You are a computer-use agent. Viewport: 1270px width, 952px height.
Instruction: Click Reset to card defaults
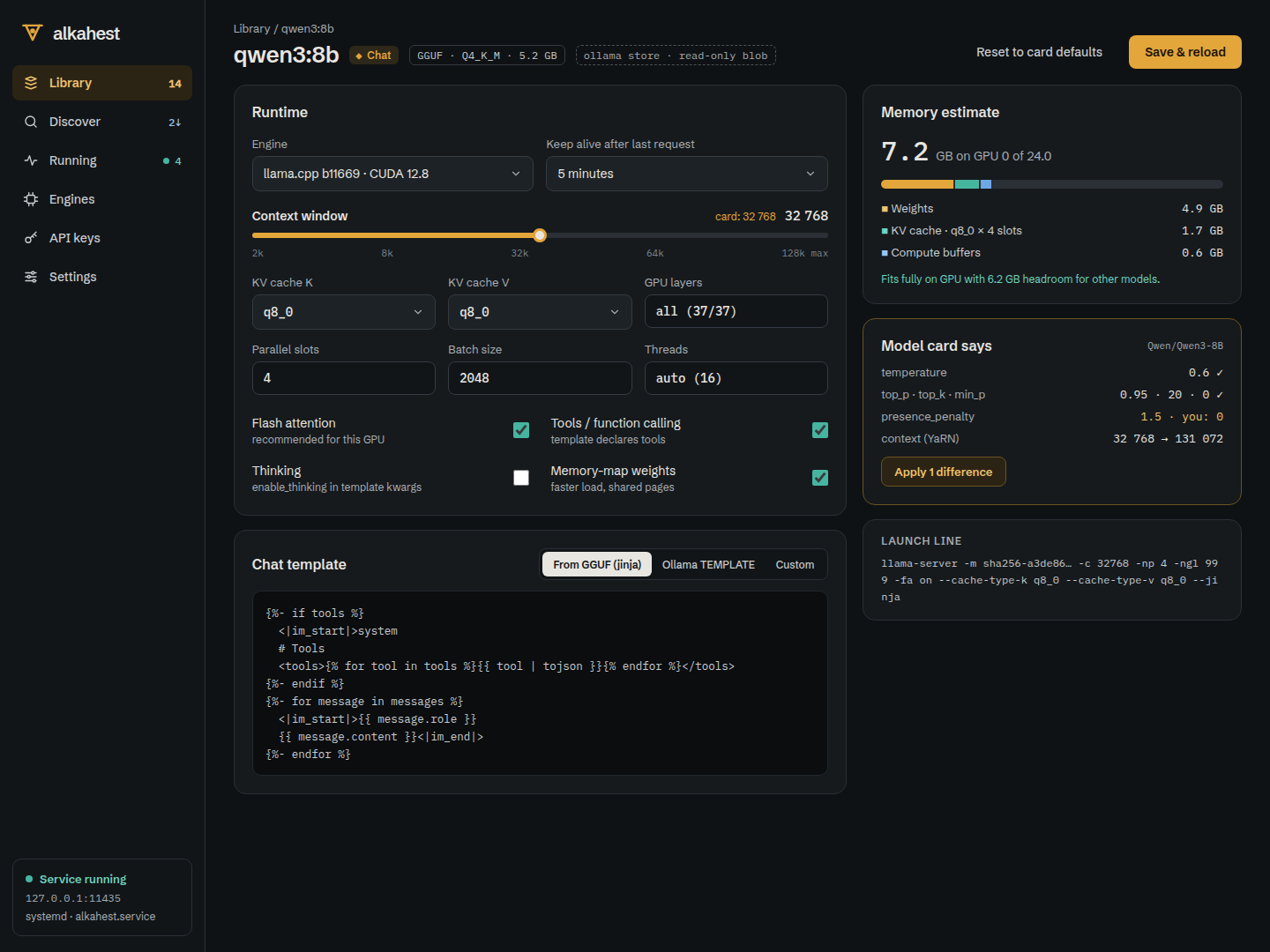[1039, 52]
